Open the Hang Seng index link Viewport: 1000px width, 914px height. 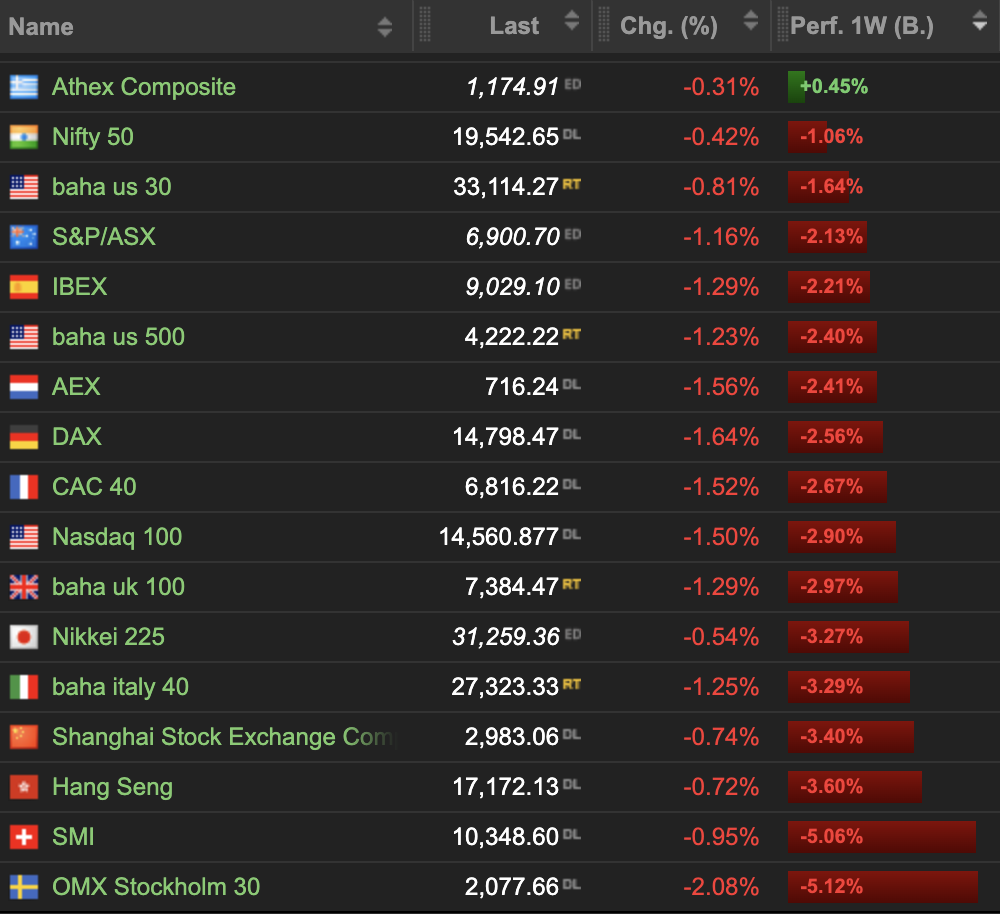(112, 787)
